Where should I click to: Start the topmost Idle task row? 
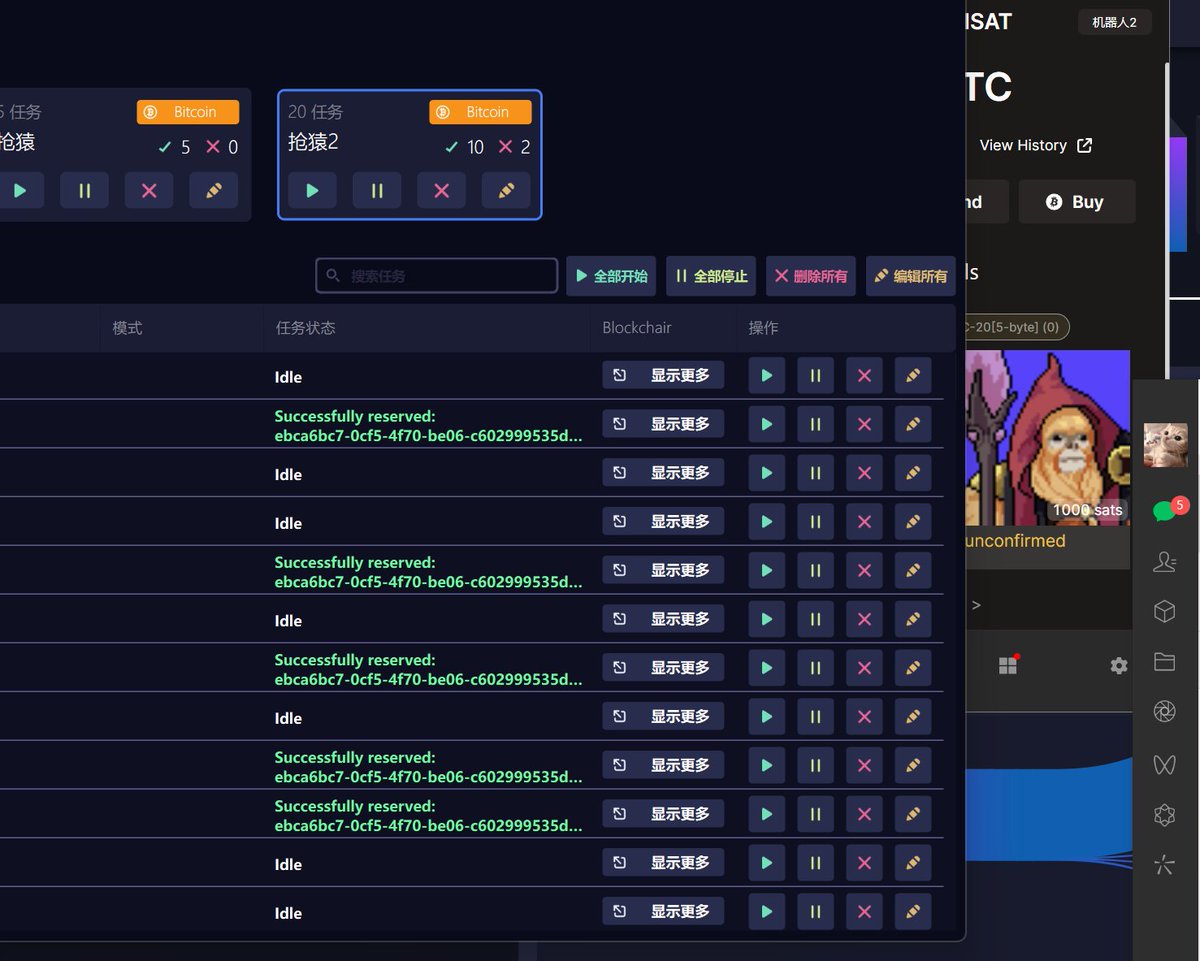767,376
